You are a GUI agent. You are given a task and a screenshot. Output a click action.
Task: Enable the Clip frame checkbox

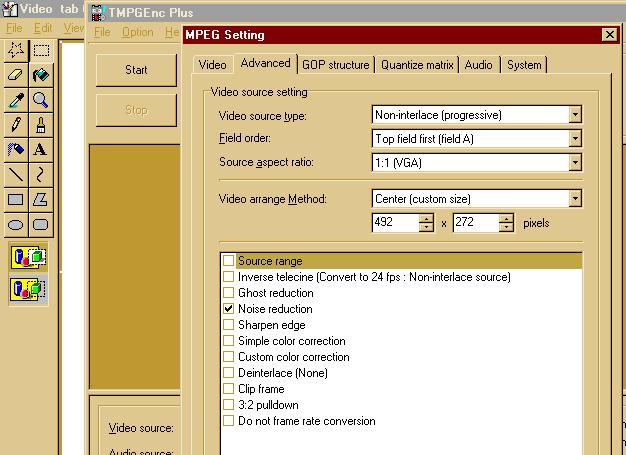pos(228,389)
